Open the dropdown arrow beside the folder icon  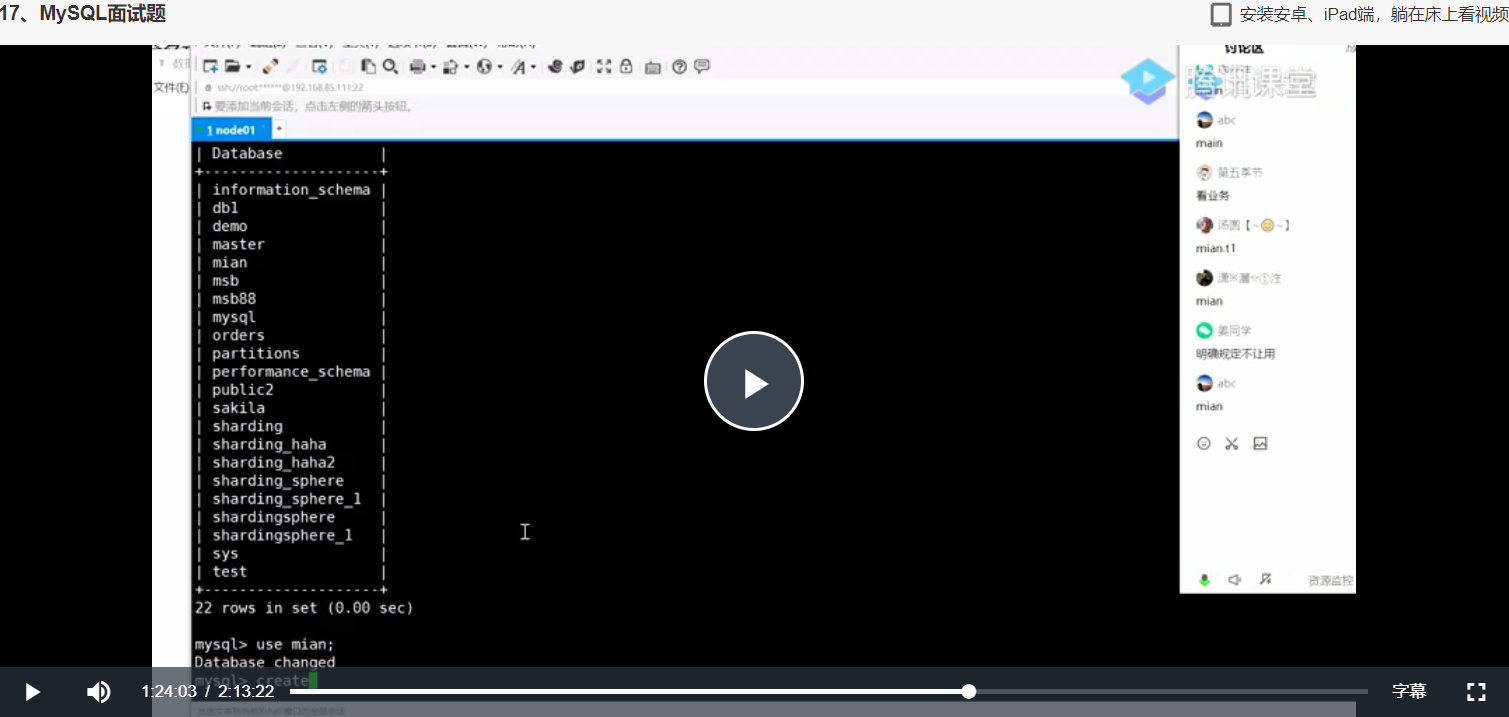(x=249, y=67)
